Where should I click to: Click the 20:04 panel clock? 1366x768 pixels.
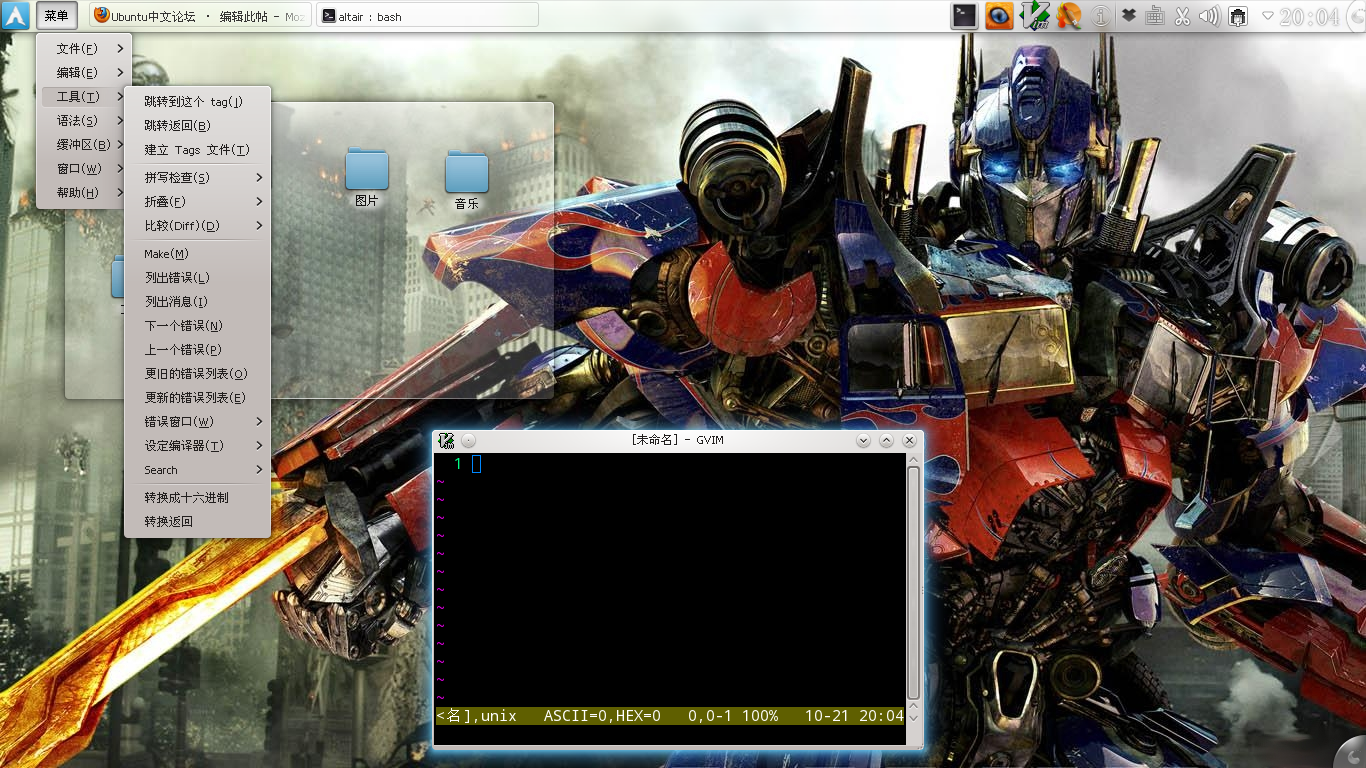(x=1308, y=17)
